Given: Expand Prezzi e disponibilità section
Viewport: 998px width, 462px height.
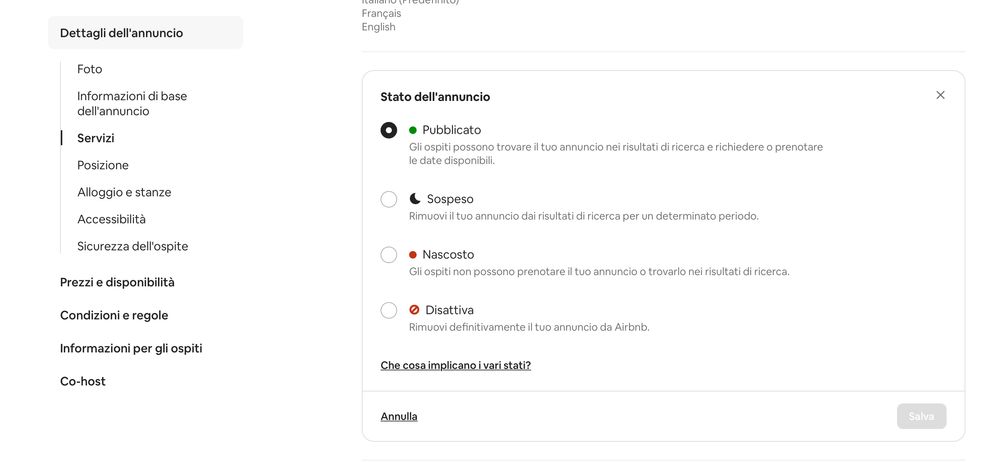Looking at the screenshot, I should click(117, 282).
